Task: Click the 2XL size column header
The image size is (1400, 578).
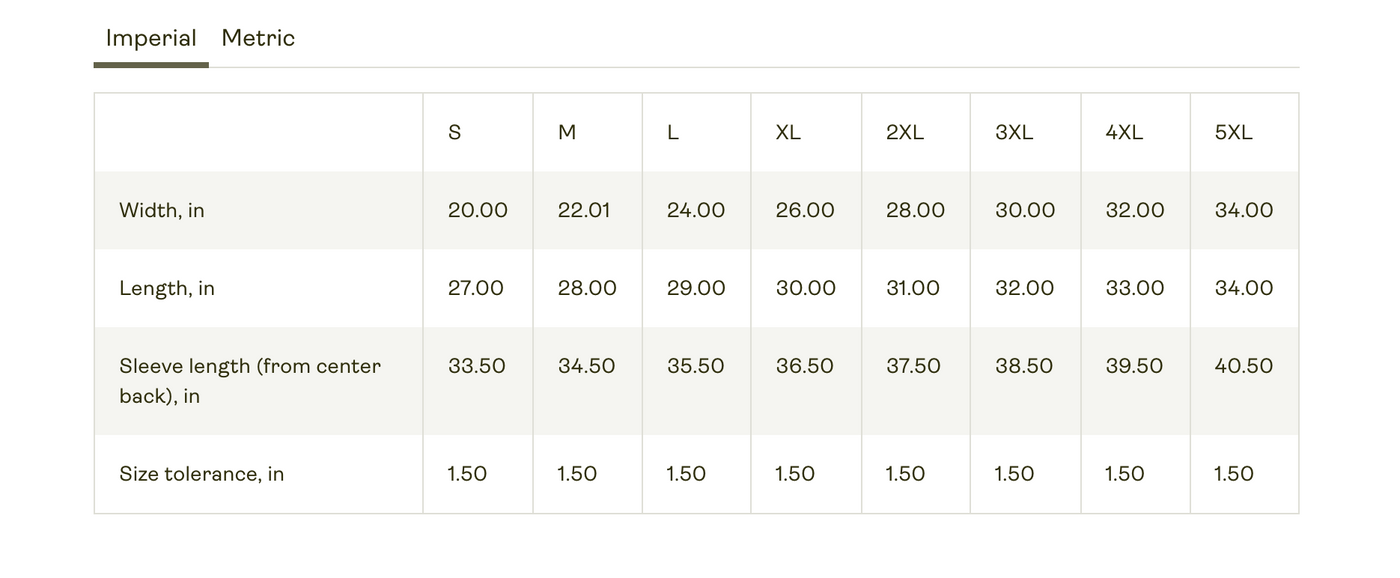Action: click(x=905, y=132)
